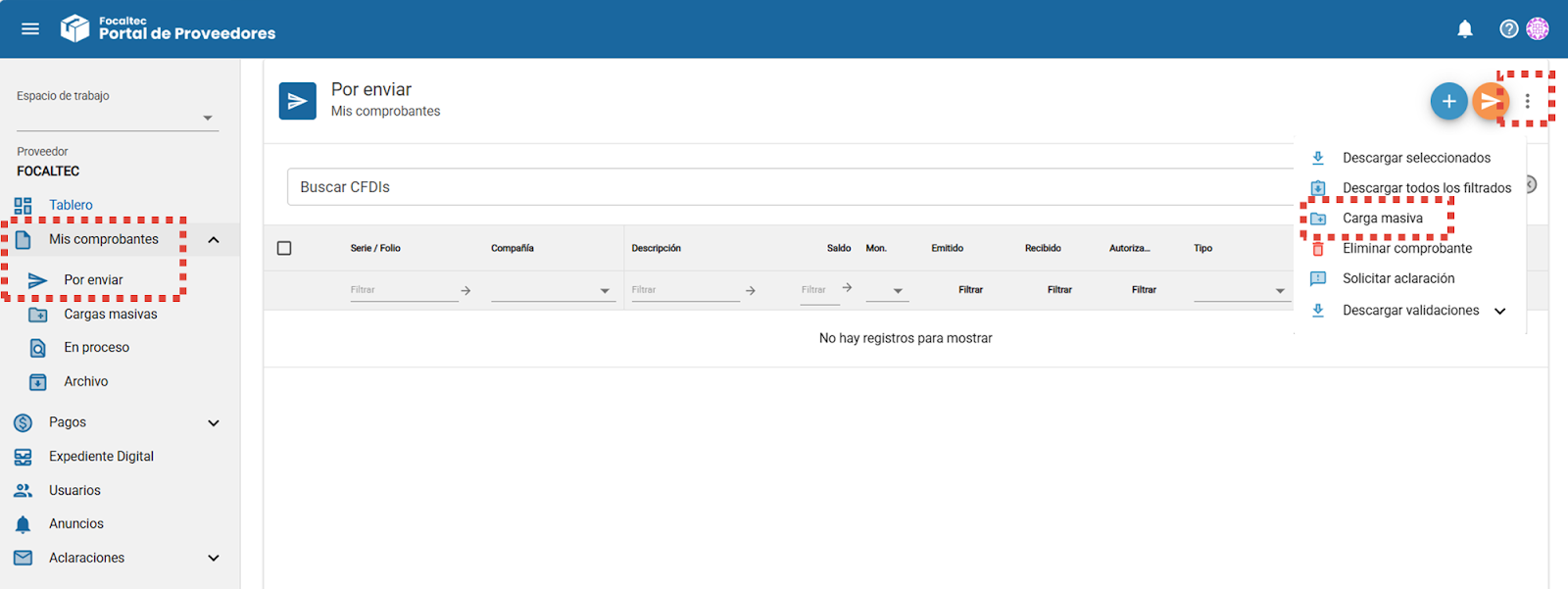This screenshot has width=1568, height=589.
Task: Open Cargas masivas in sidebar
Action: click(x=111, y=315)
